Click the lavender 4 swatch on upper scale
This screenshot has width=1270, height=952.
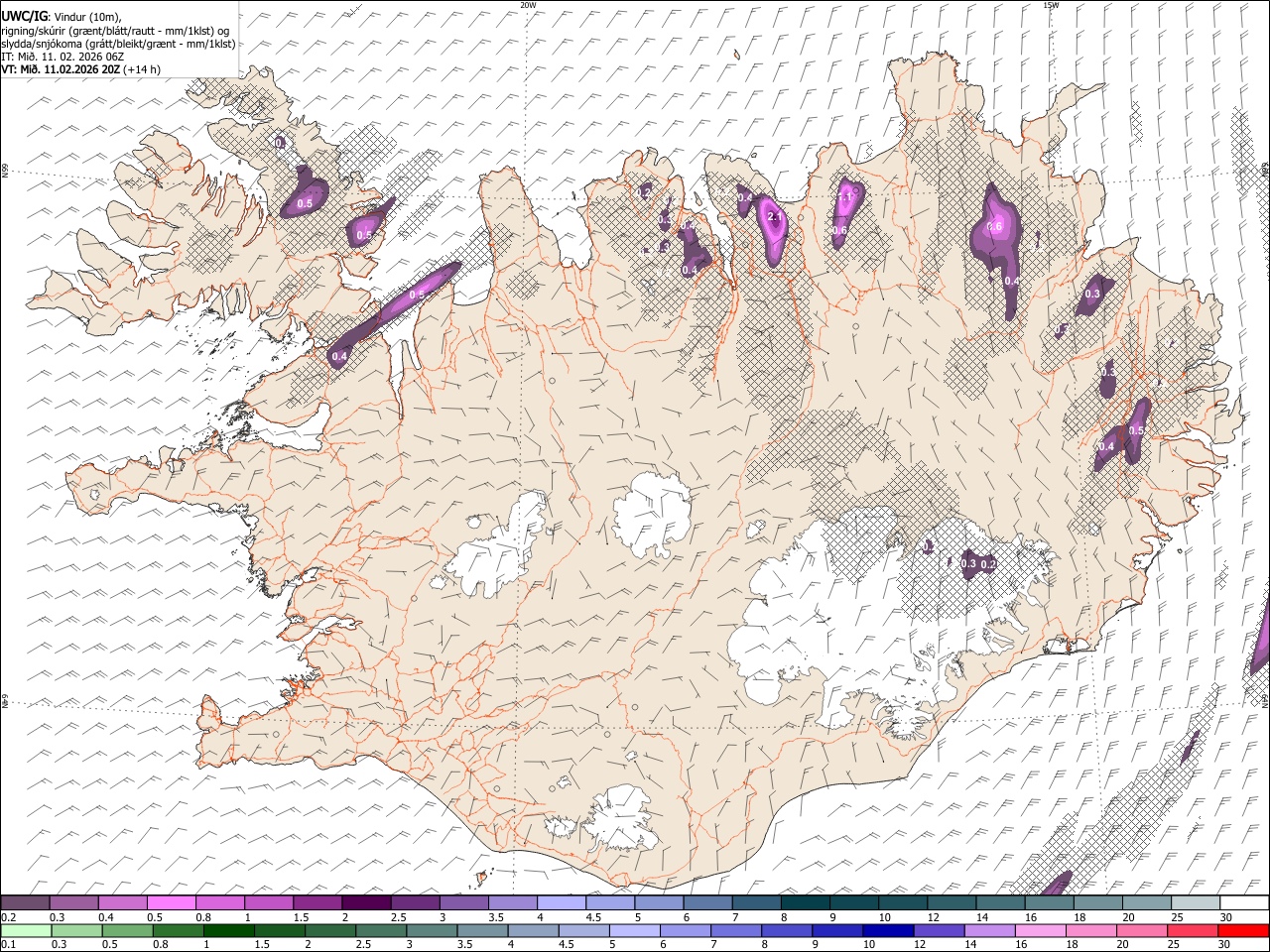(560, 903)
